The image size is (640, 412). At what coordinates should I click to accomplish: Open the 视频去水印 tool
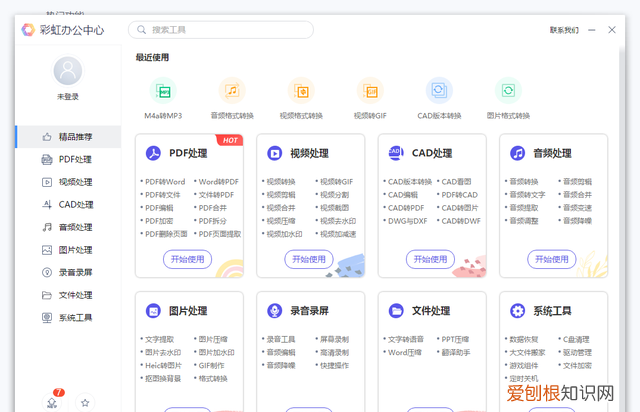[338, 221]
